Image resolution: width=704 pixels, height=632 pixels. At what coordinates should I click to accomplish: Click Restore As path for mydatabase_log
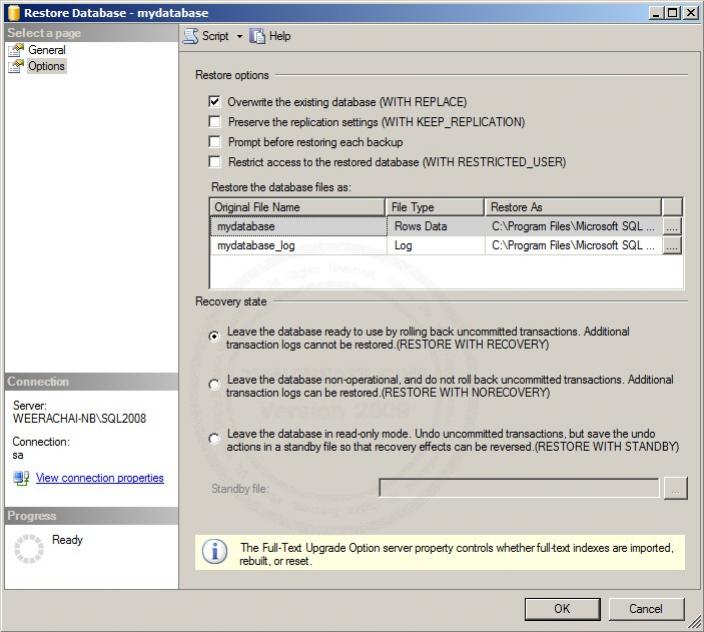click(573, 246)
